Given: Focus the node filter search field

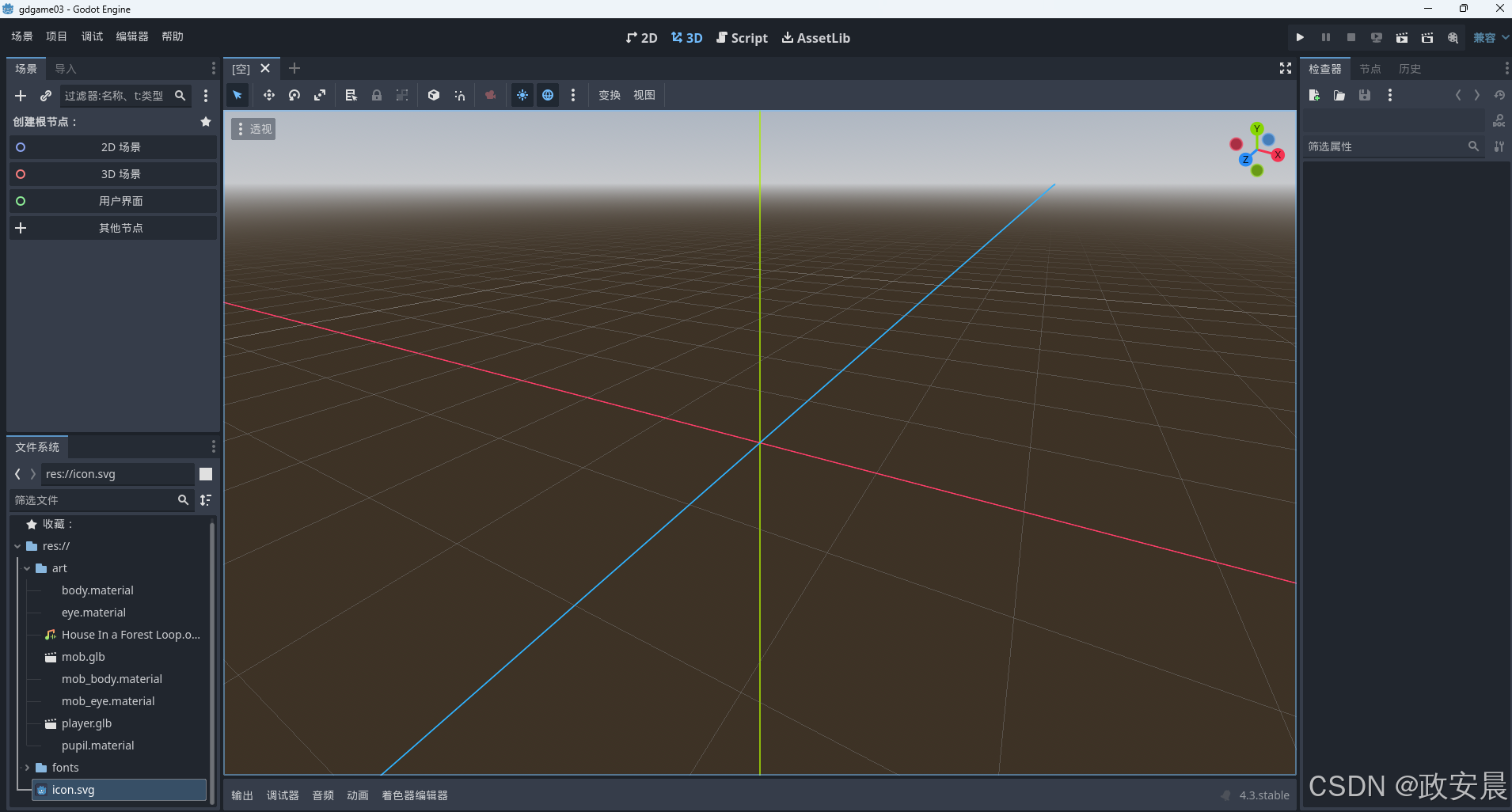Looking at the screenshot, I should click(x=126, y=96).
